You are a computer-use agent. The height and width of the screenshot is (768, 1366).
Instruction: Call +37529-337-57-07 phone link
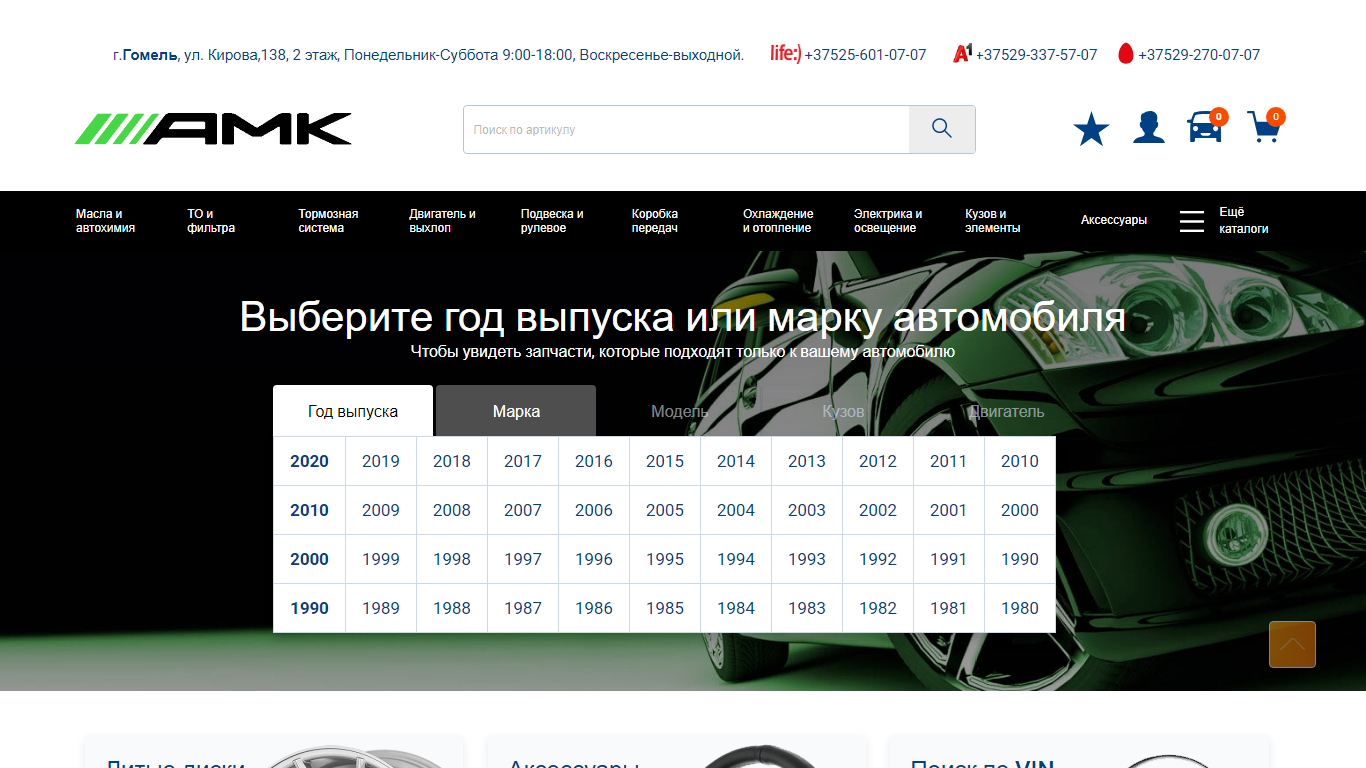[x=1036, y=55]
